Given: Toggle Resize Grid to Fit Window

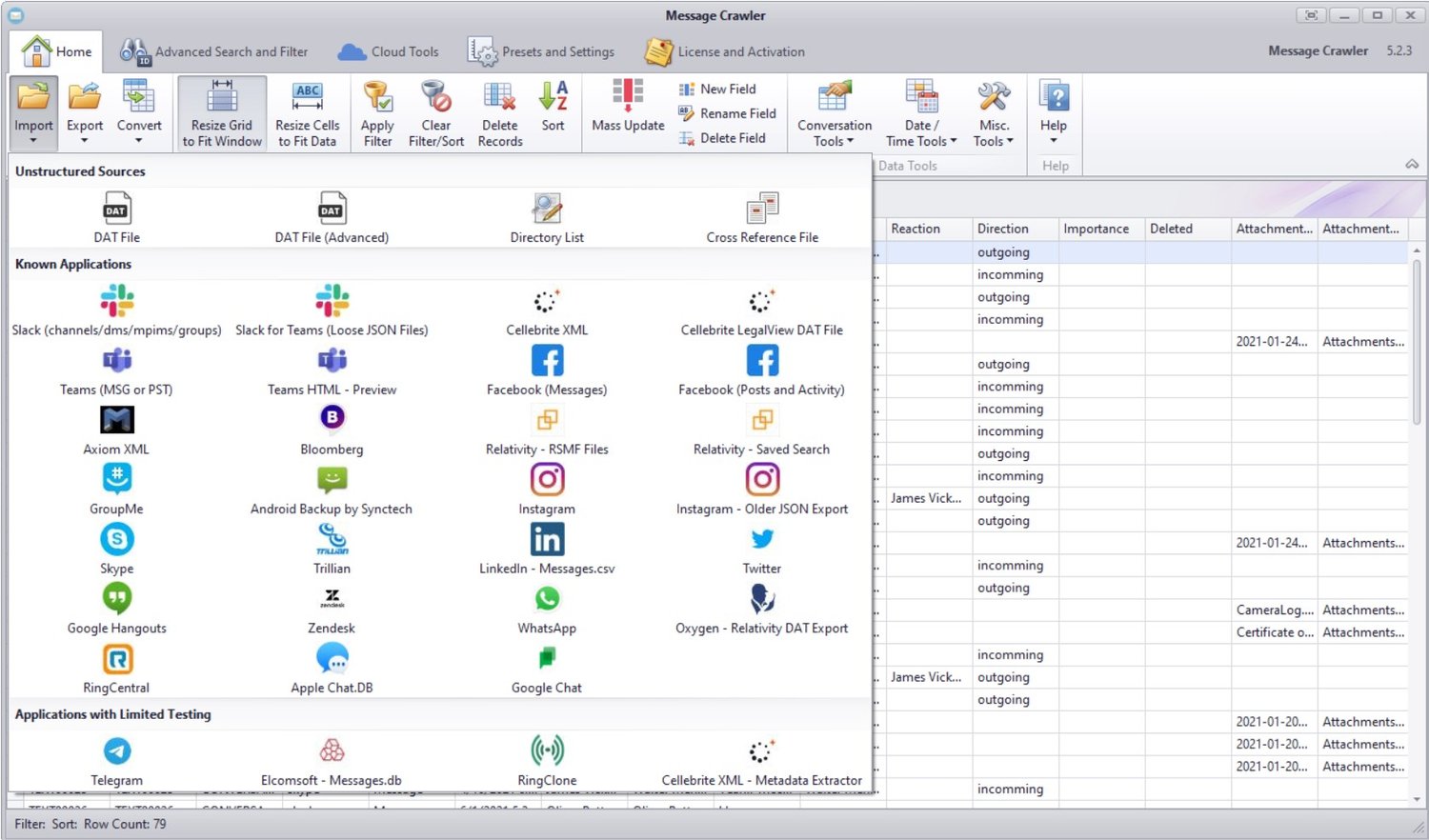Looking at the screenshot, I should click(222, 114).
